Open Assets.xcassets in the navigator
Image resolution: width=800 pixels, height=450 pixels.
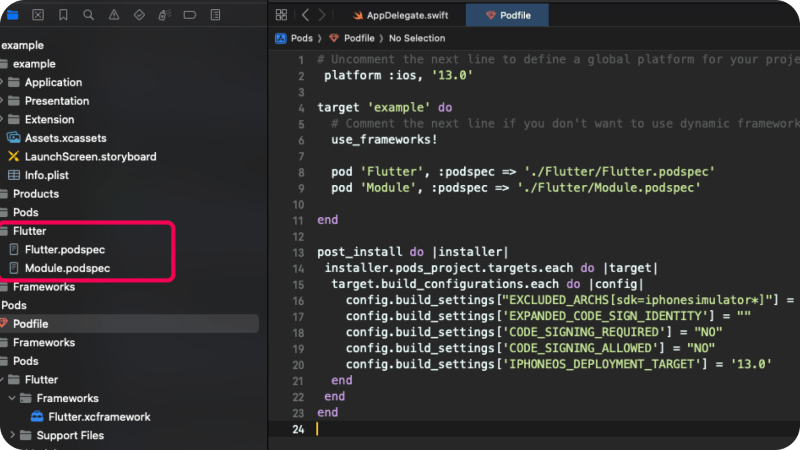(x=65, y=138)
